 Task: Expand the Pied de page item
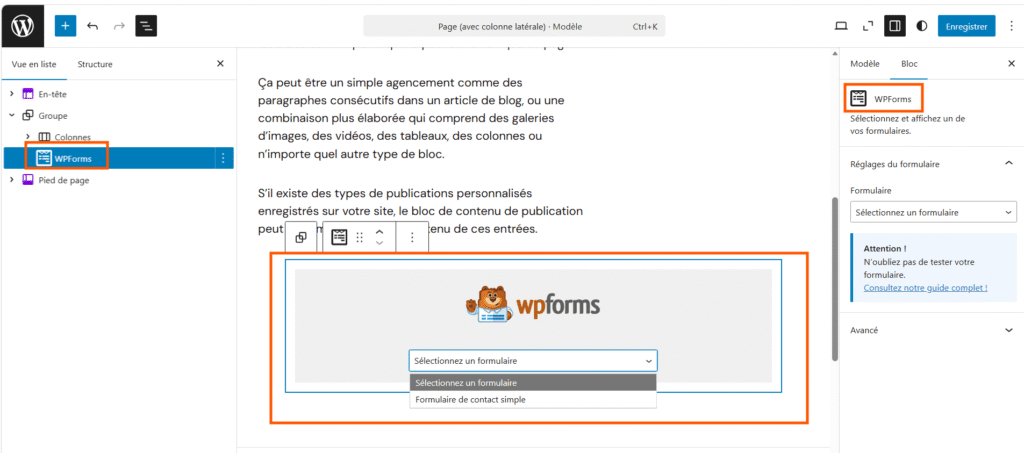point(12,180)
